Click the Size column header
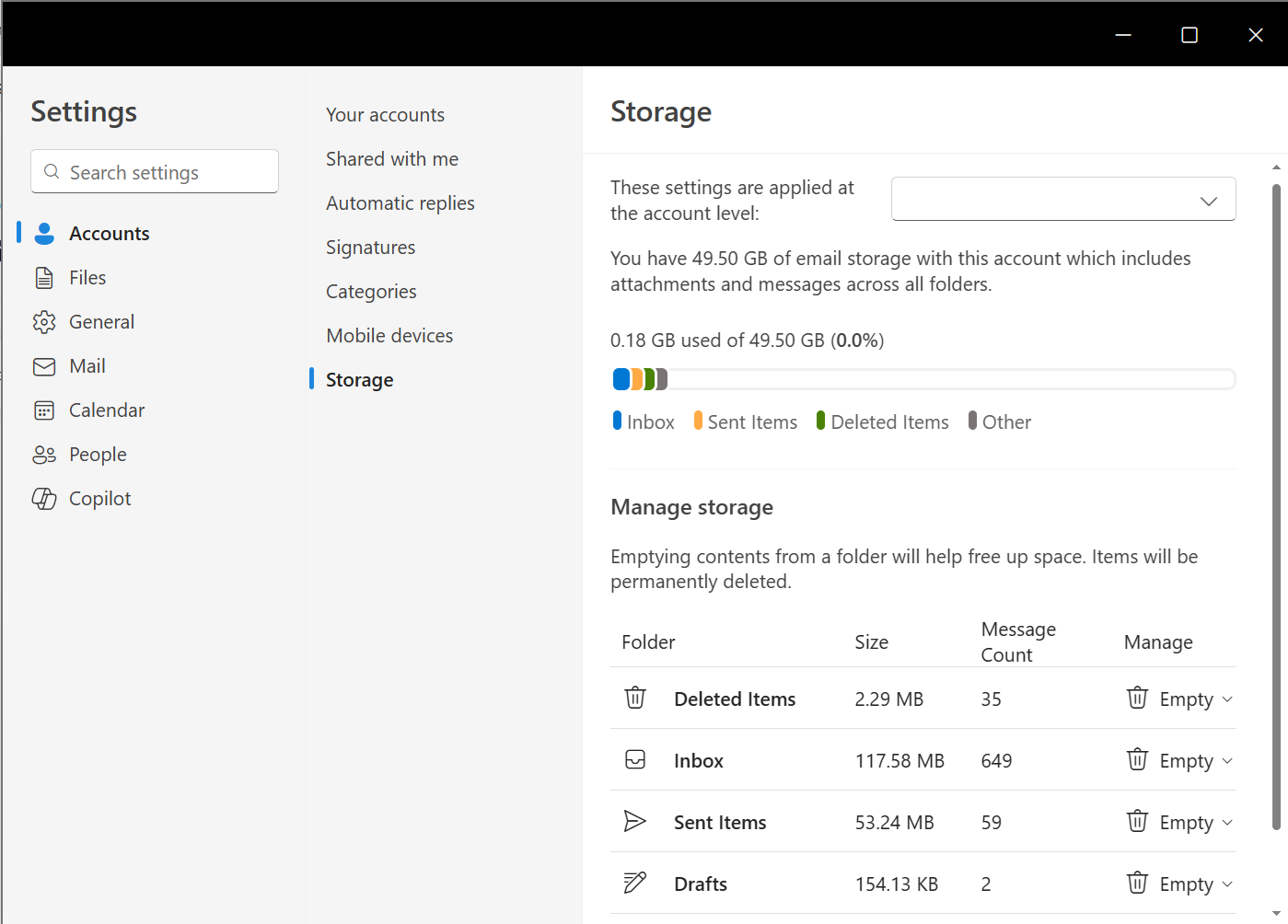 point(871,642)
